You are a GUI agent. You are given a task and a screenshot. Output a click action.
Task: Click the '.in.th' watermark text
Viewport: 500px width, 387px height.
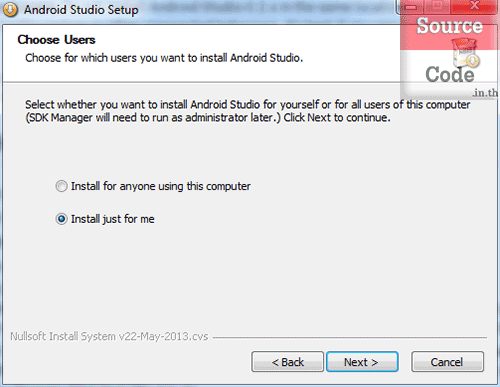pos(485,92)
